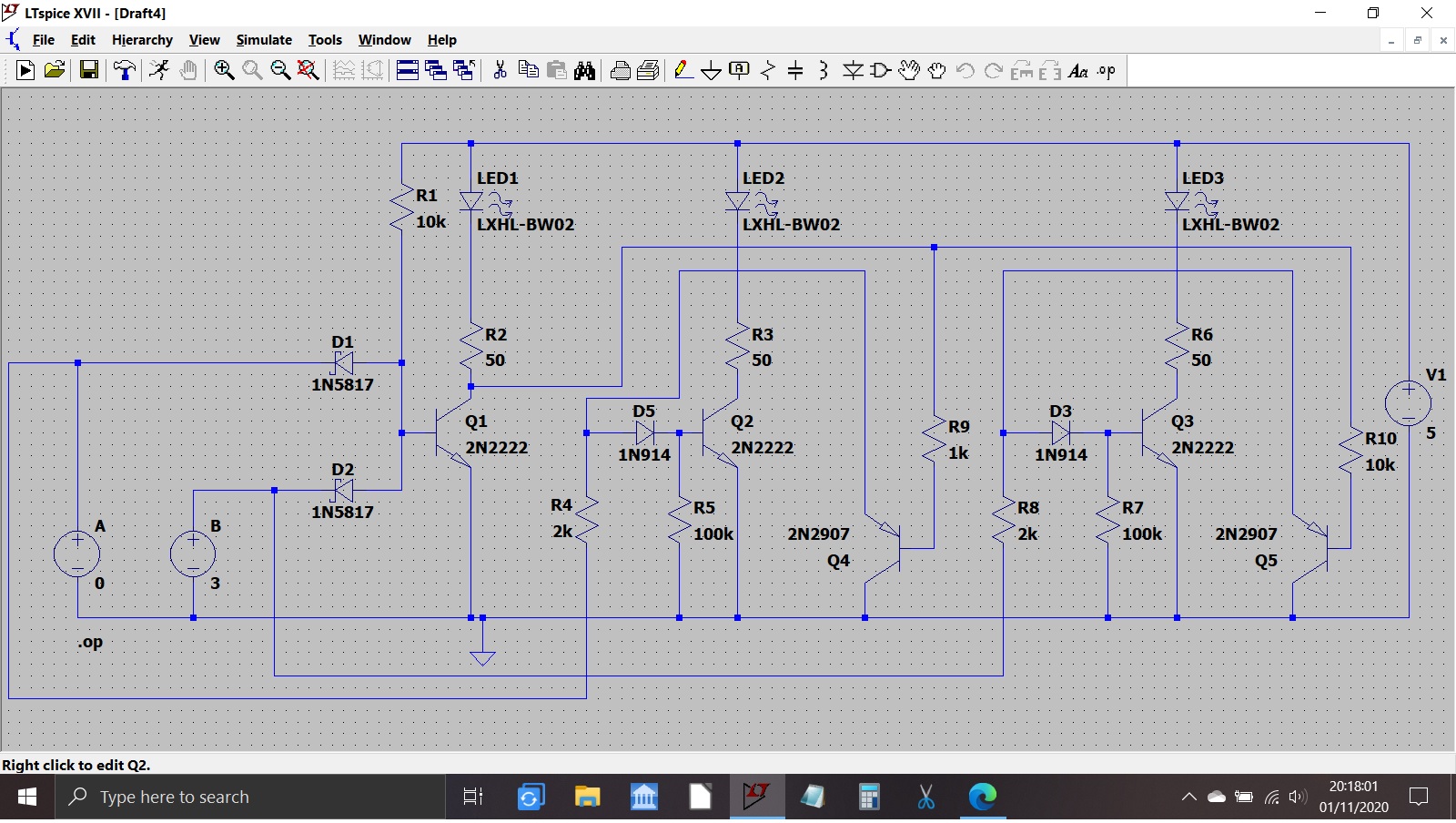1456x823 pixels.
Task: Select the Draw Wire pencil tool
Action: tap(683, 70)
